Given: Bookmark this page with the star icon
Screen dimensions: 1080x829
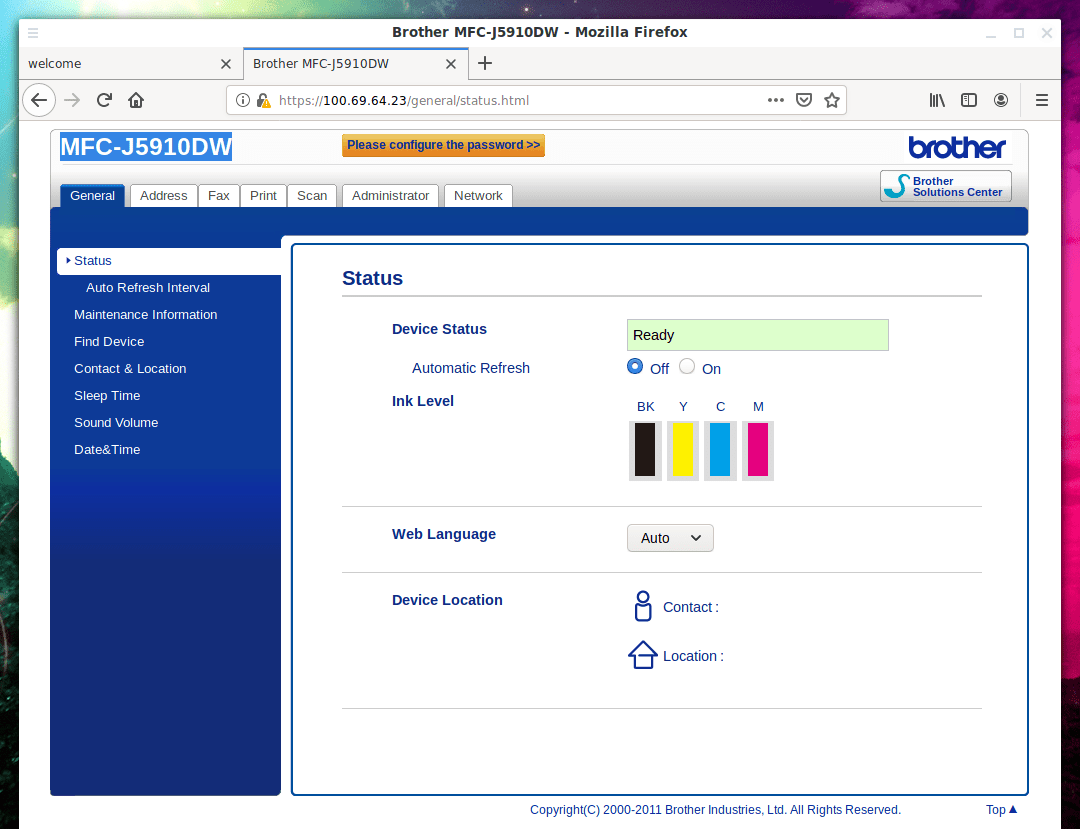Looking at the screenshot, I should [831, 100].
